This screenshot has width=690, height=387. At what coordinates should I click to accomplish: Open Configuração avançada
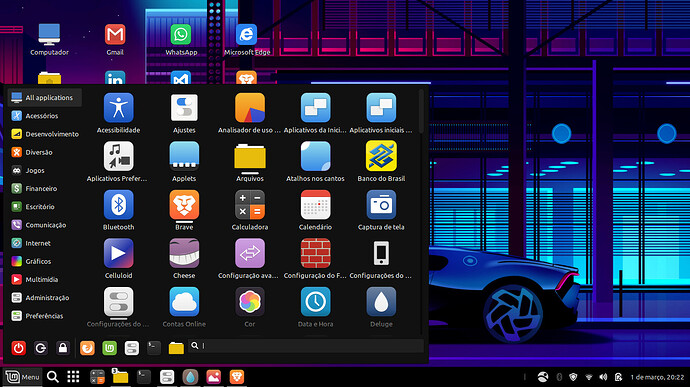250,258
